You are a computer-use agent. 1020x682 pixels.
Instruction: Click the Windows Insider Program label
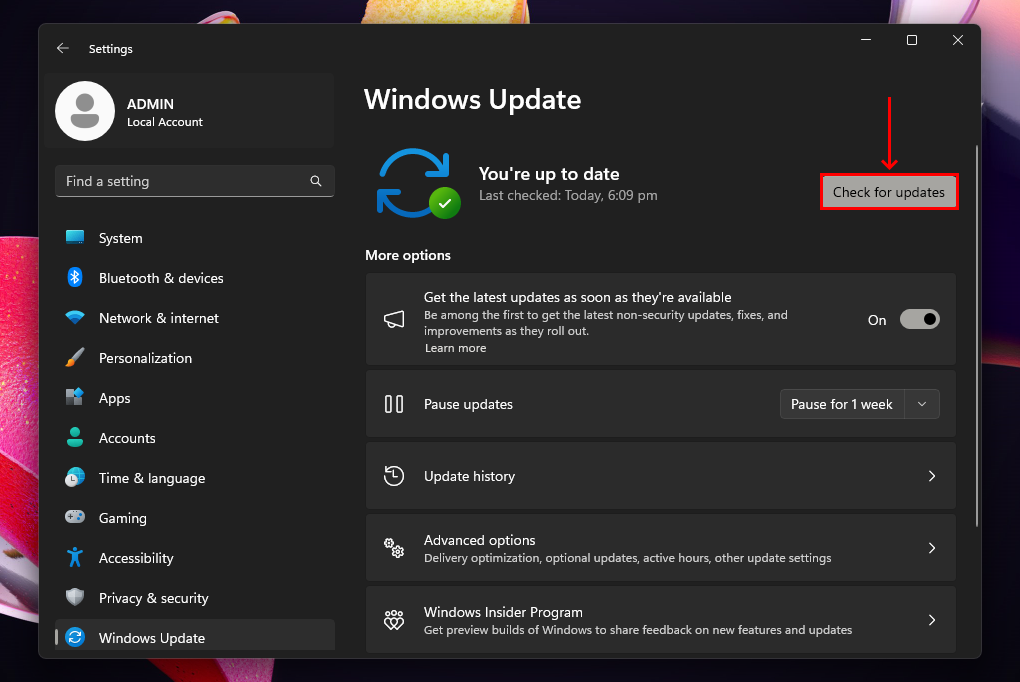503,612
